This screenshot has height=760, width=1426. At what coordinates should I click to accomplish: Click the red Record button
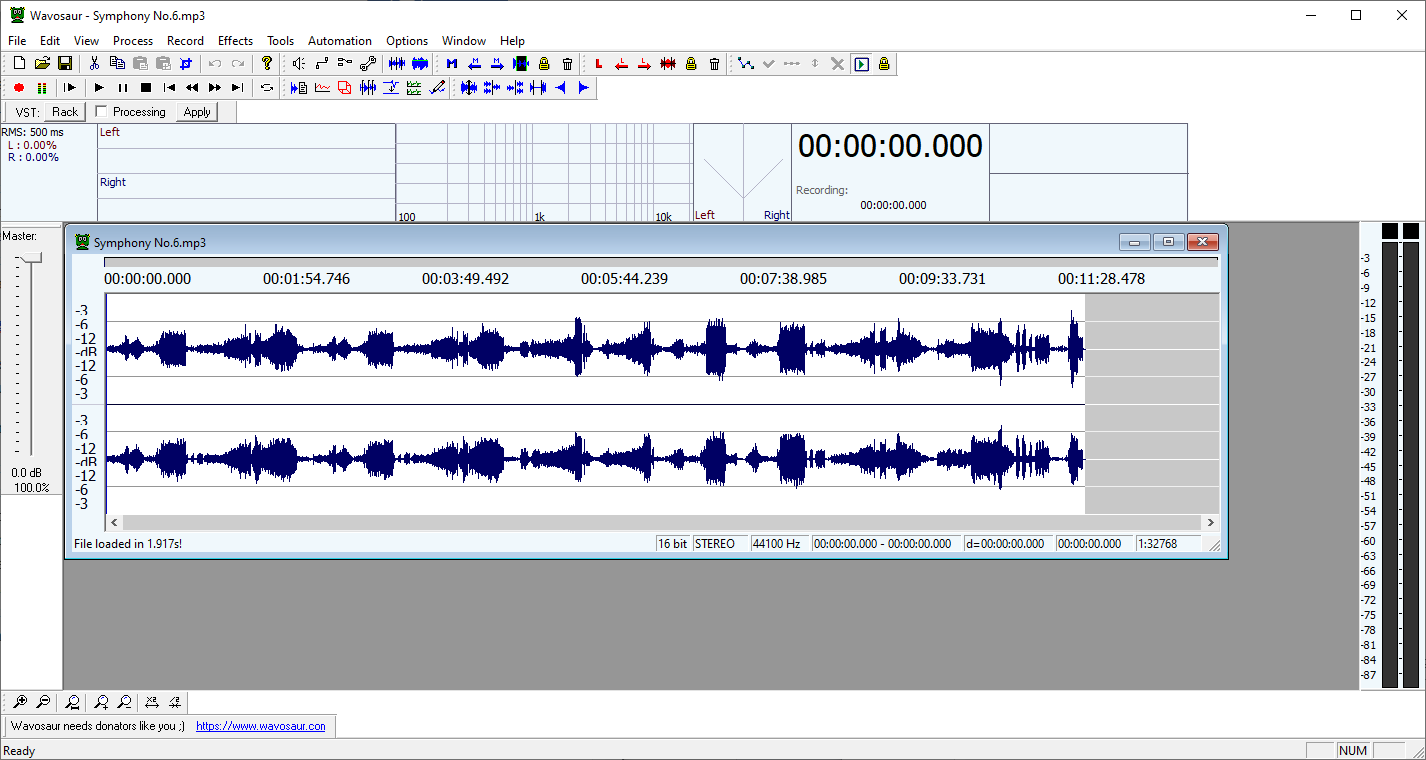point(18,88)
